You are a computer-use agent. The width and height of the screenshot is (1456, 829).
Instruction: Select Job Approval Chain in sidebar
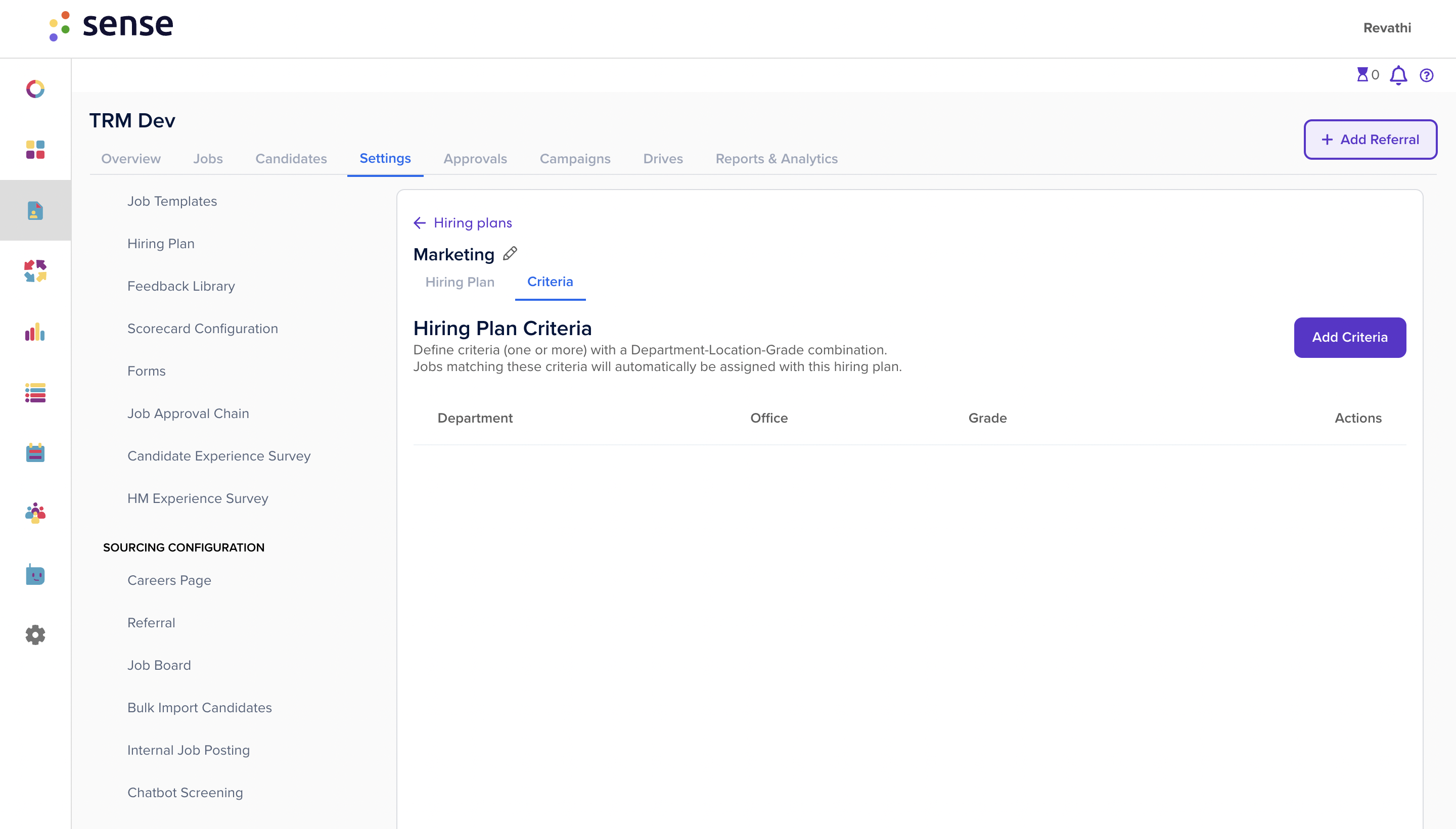(x=188, y=413)
